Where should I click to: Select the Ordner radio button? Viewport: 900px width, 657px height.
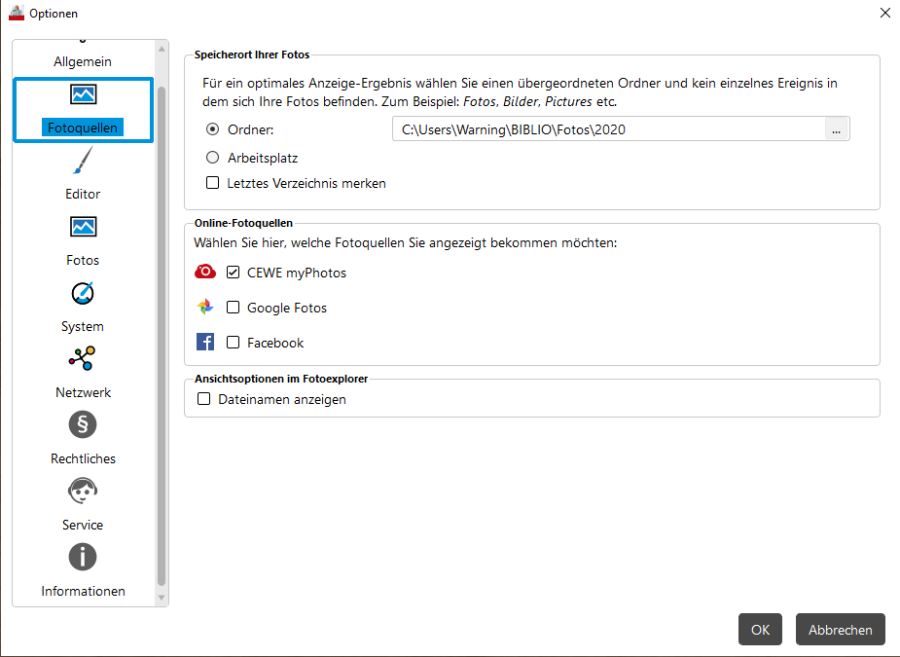(x=212, y=129)
